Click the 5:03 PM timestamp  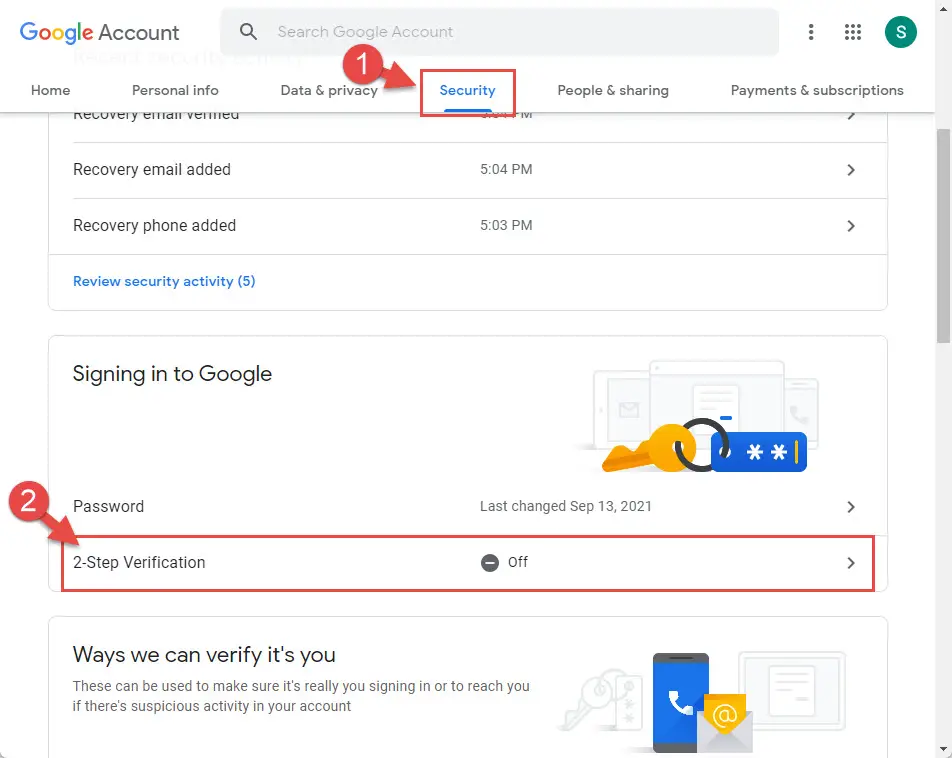pyautogui.click(x=506, y=225)
